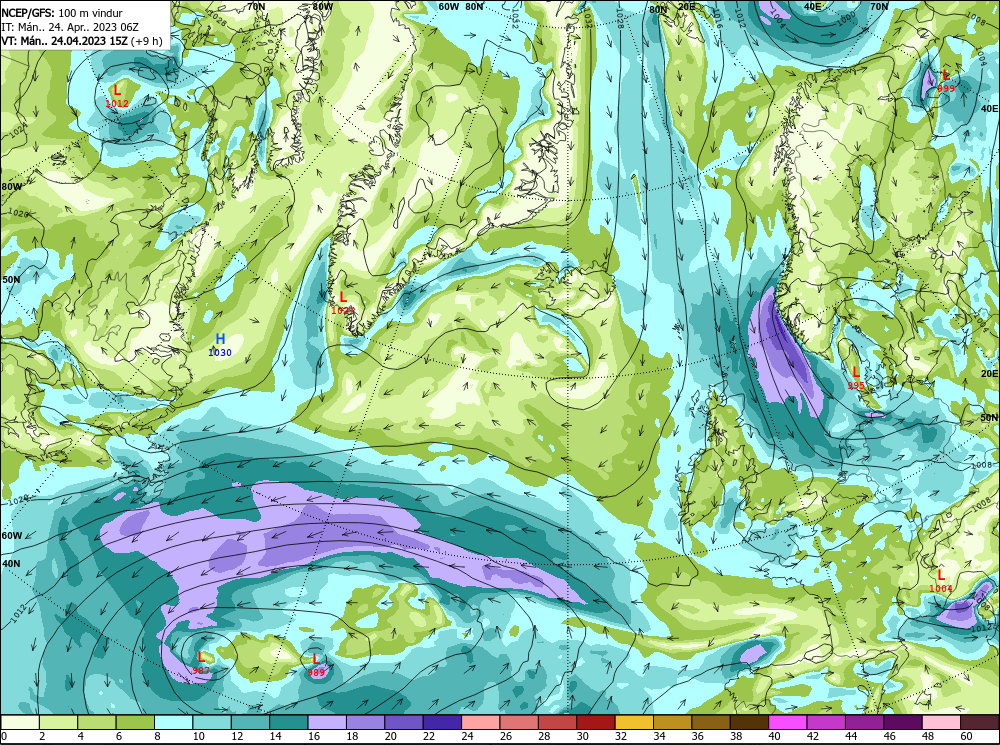Image resolution: width=1000 pixels, height=745 pixels.
Task: Click the 1024 isobar label on left
Action: coord(19,130)
